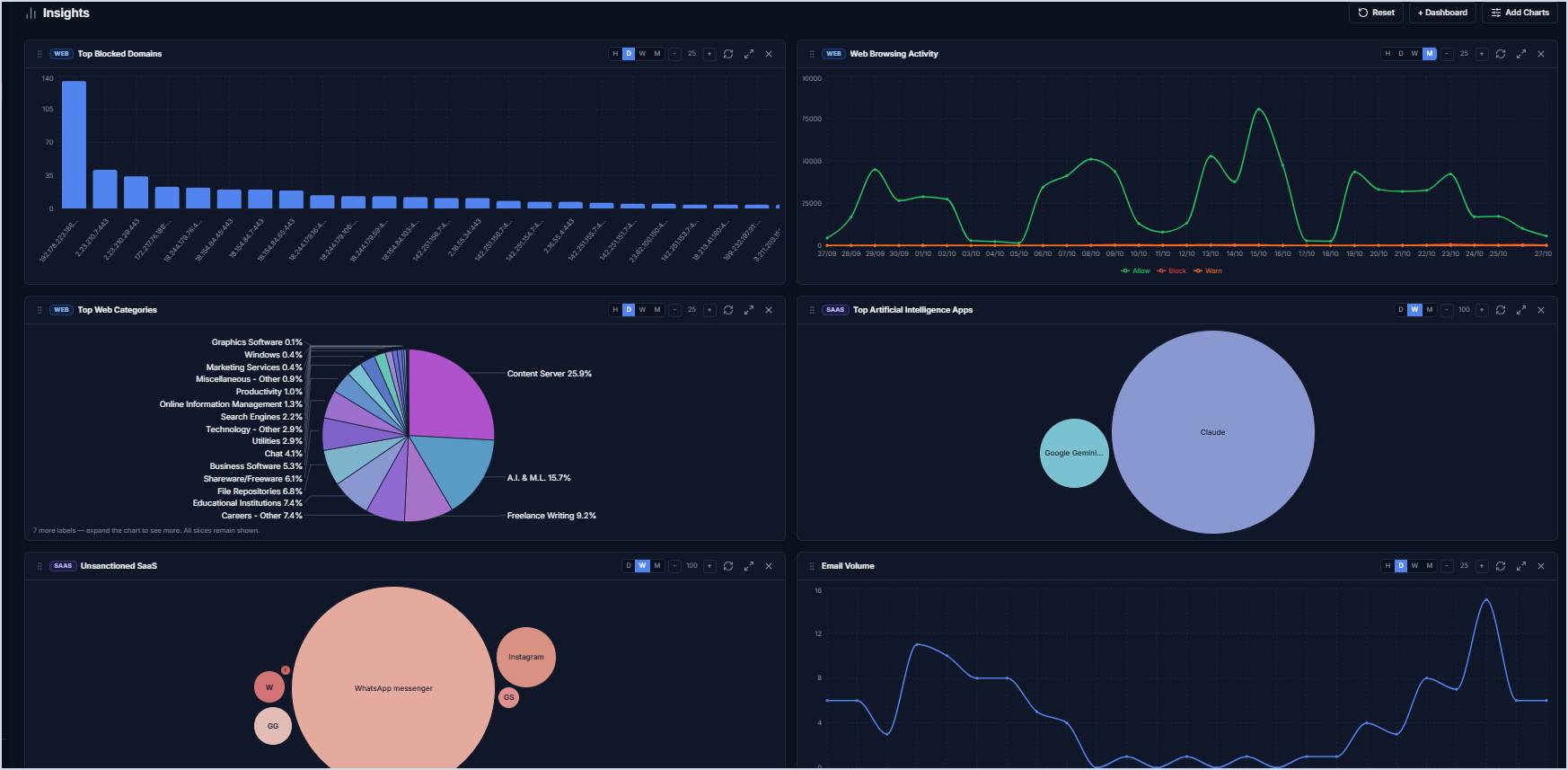Refresh Top Artificial Intelligence Apps chart
This screenshot has height=770, width=1568.
pos(1501,310)
